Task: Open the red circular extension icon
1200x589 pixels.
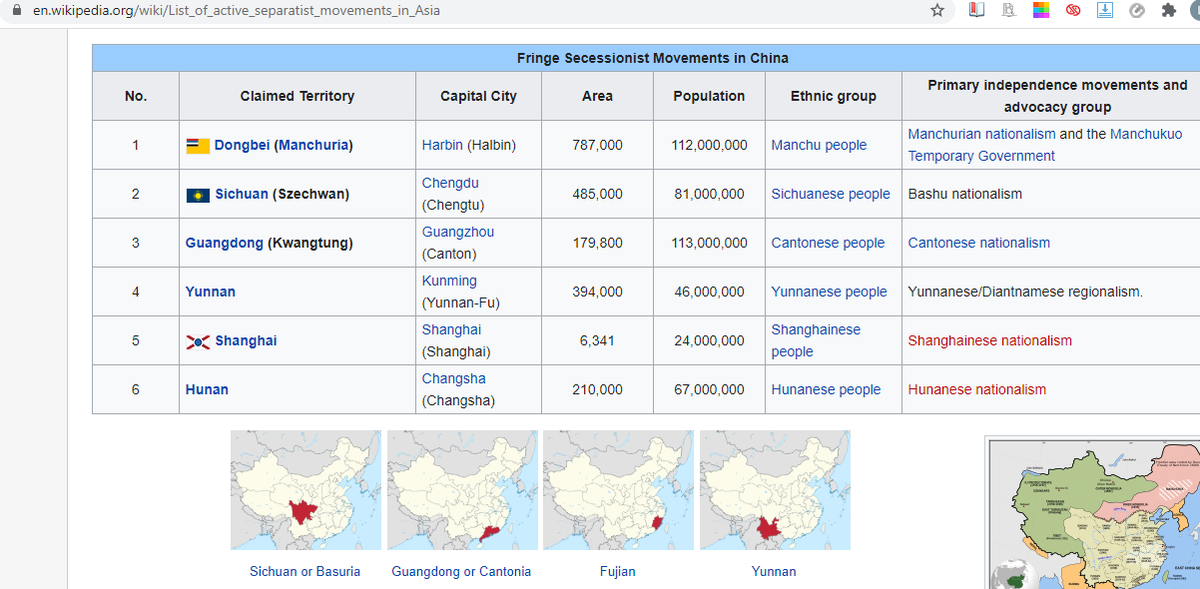Action: click(x=1073, y=11)
